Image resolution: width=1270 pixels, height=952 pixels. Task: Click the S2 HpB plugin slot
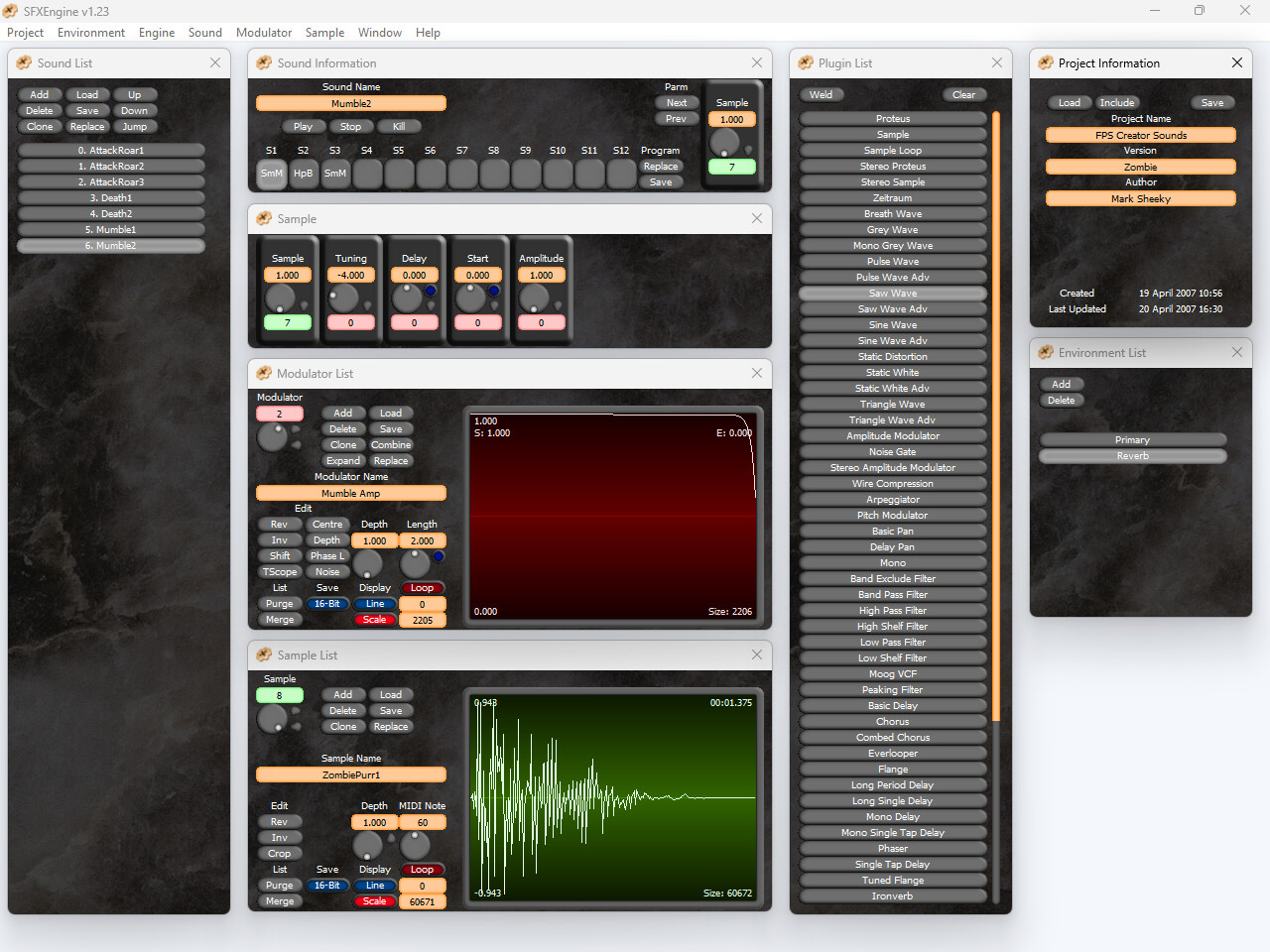[x=303, y=174]
